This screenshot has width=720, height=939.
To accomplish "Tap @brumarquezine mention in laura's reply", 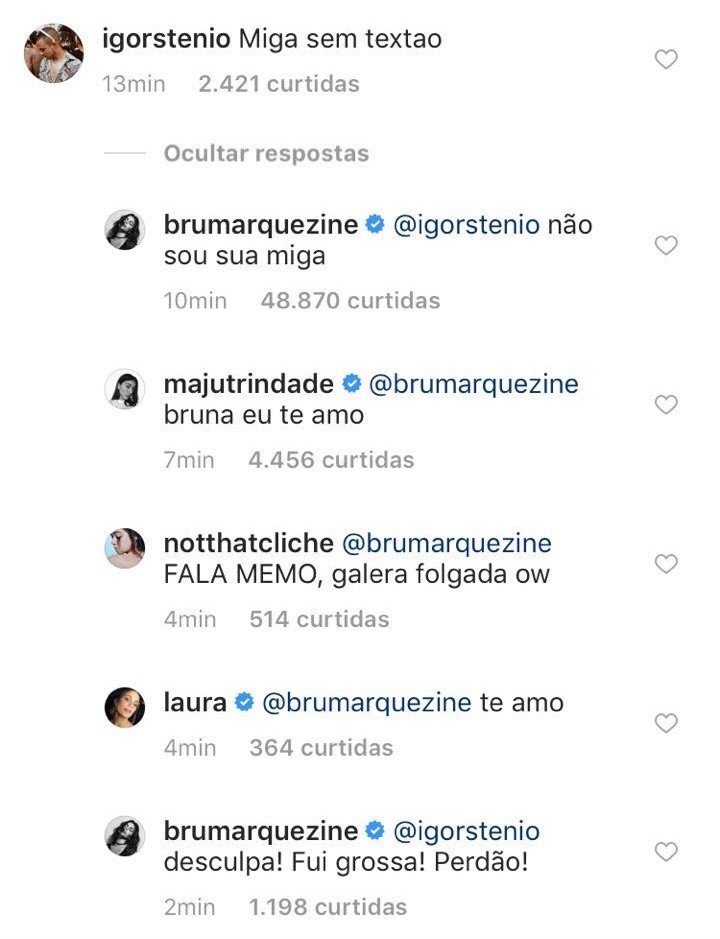I will pyautogui.click(x=366, y=703).
